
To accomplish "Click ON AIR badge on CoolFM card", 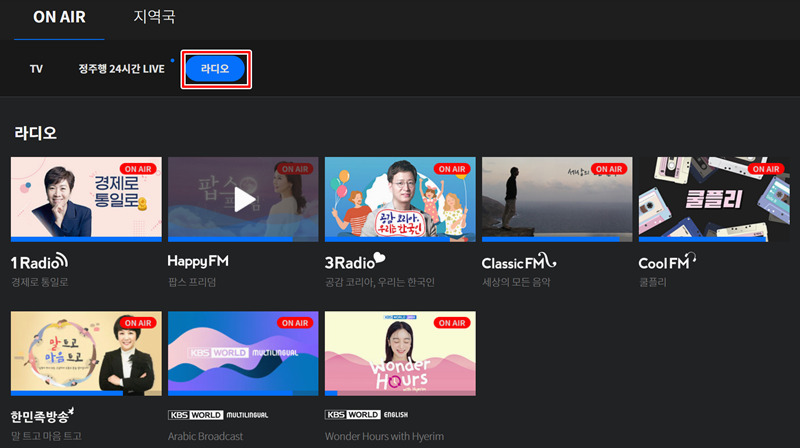I will (x=766, y=169).
